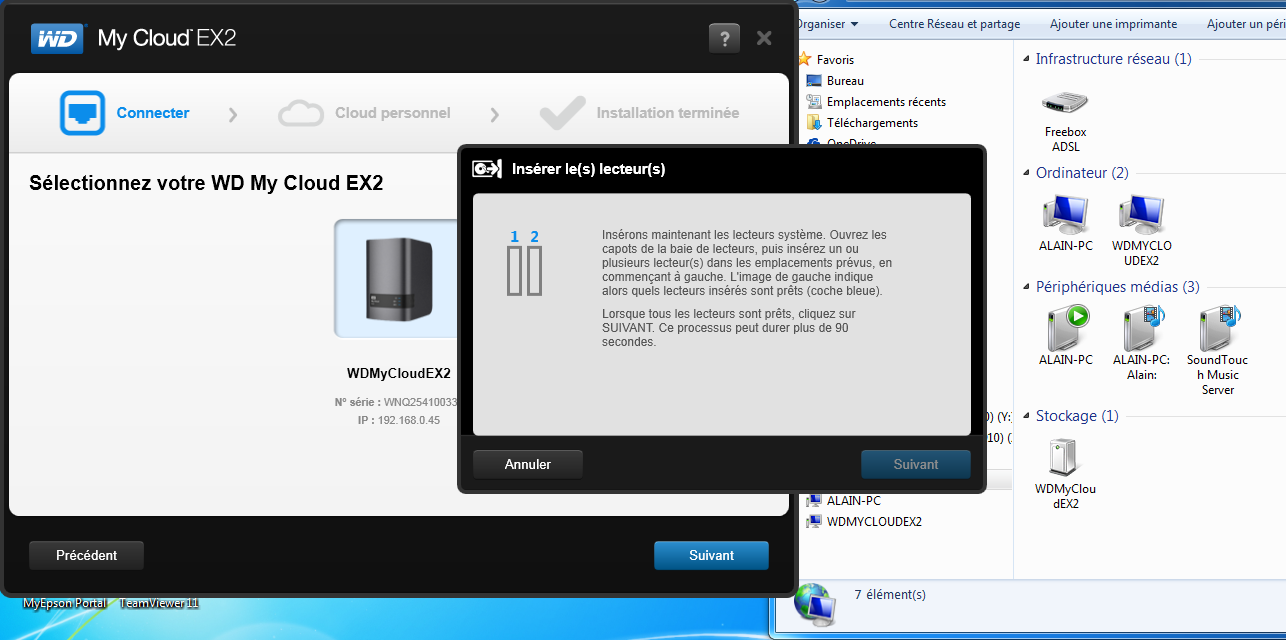Collapse the Ordinateur group
1286x640 pixels.
[1026, 174]
